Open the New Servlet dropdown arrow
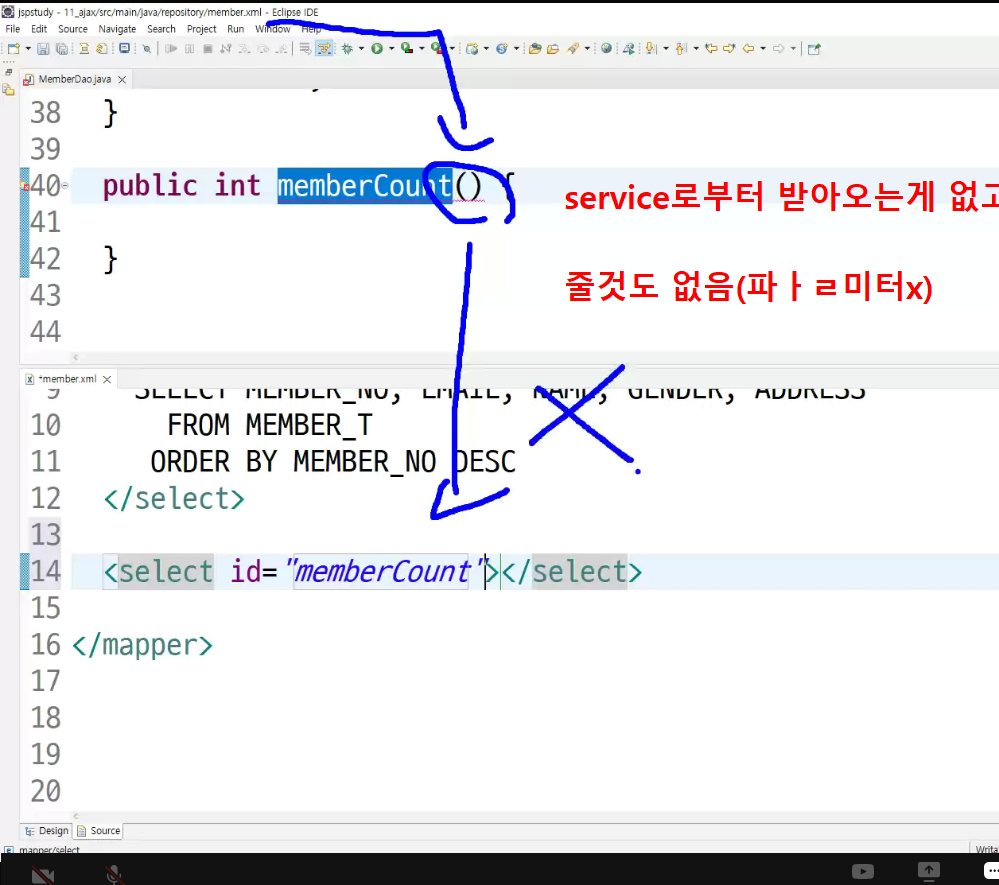999x885 pixels. [x=517, y=48]
